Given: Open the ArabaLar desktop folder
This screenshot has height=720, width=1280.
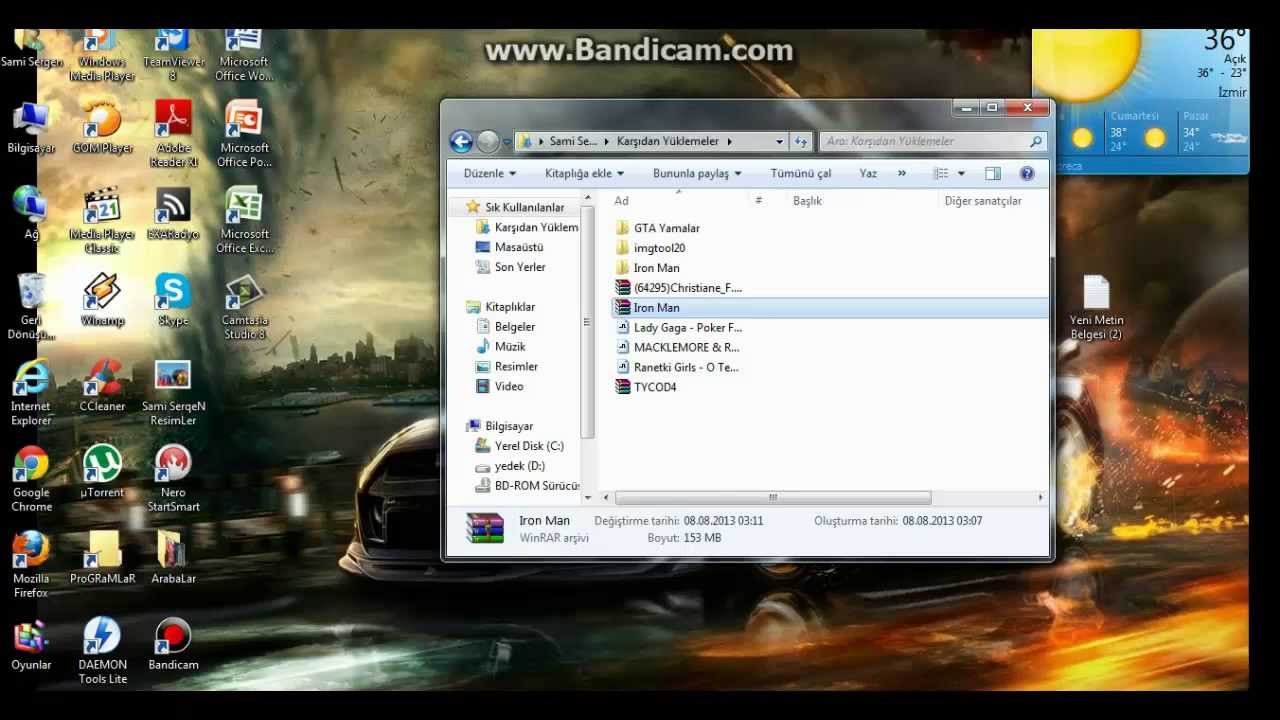Looking at the screenshot, I should [173, 558].
